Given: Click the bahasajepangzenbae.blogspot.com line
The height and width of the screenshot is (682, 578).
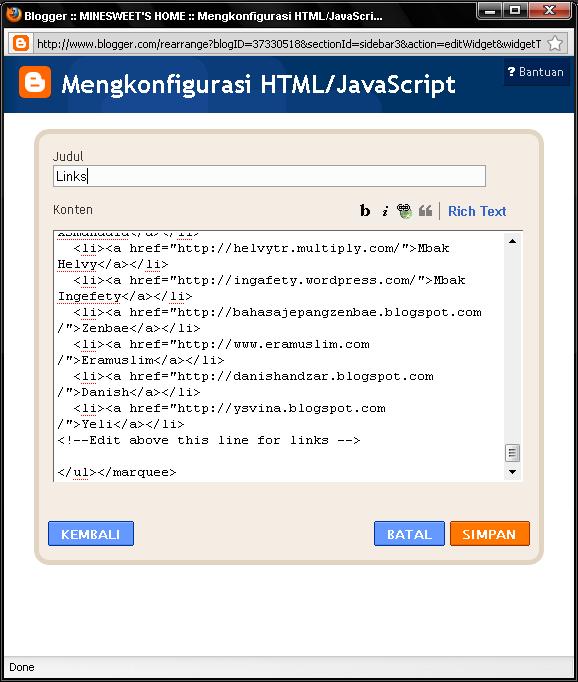Looking at the screenshot, I should pyautogui.click(x=277, y=313).
